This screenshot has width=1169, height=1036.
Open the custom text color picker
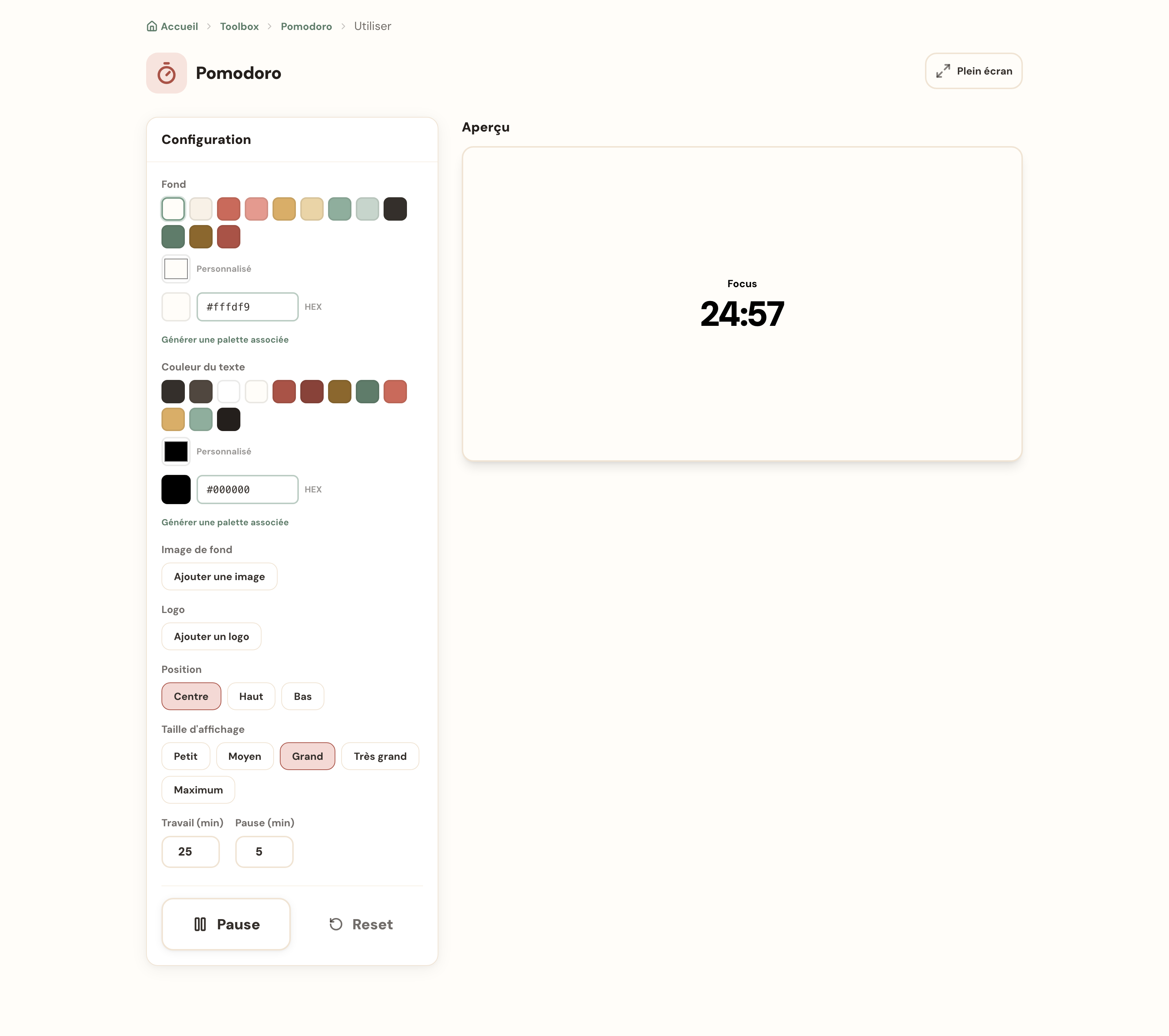(x=176, y=452)
